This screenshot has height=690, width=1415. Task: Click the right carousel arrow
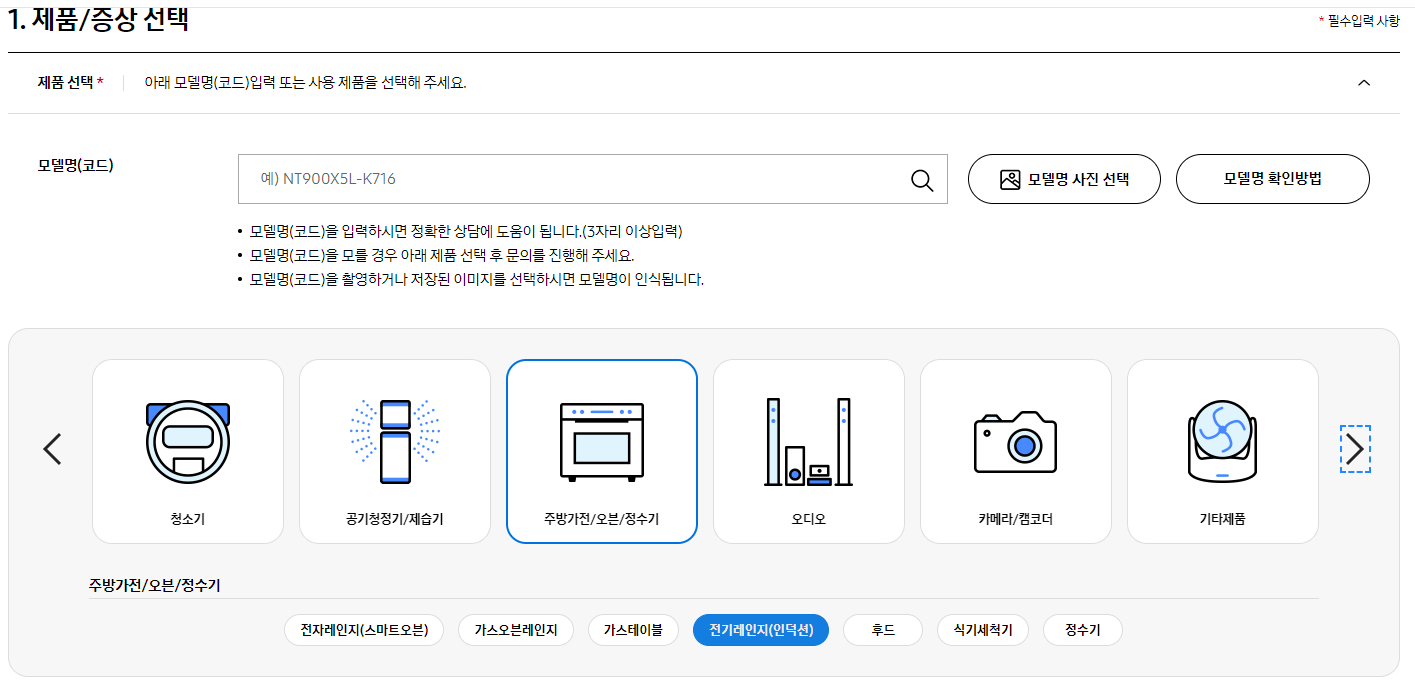(x=1355, y=449)
